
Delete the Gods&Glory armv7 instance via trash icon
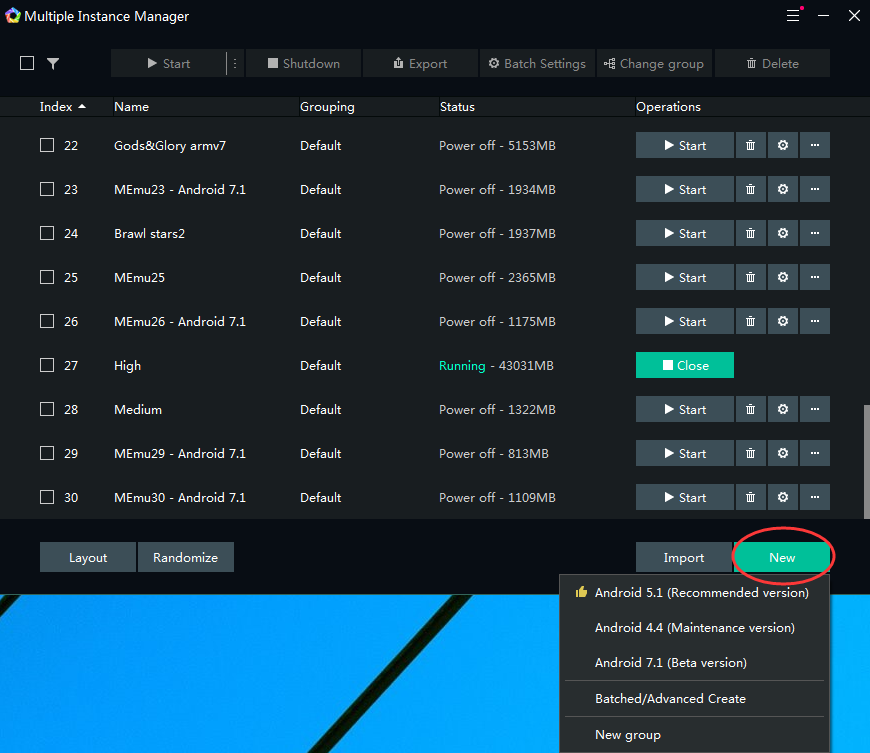pyautogui.click(x=750, y=146)
